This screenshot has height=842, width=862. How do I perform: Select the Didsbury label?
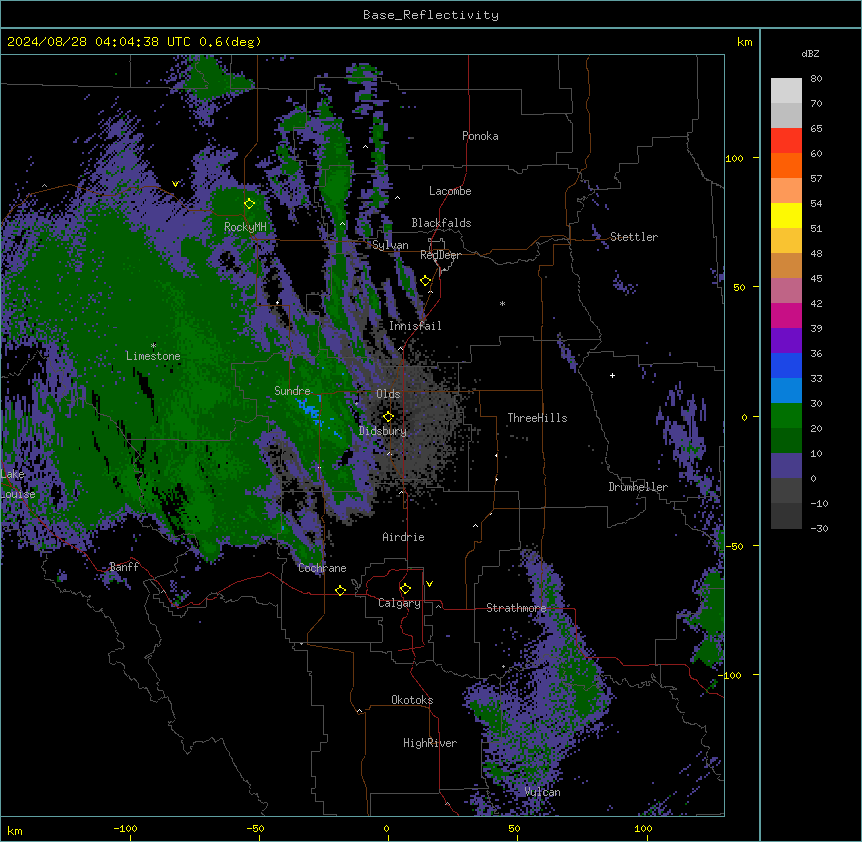tap(383, 431)
